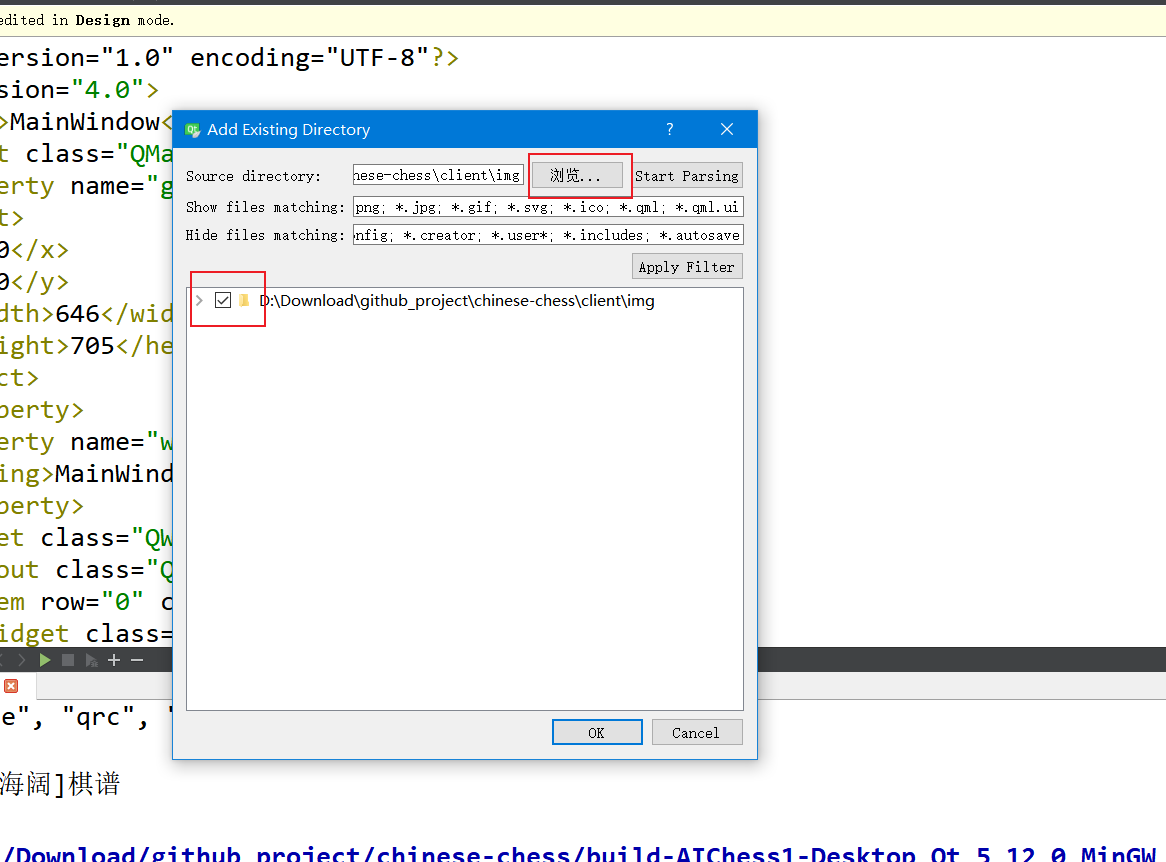
Task: Expand the client\img directory tree node
Action: click(x=199, y=300)
